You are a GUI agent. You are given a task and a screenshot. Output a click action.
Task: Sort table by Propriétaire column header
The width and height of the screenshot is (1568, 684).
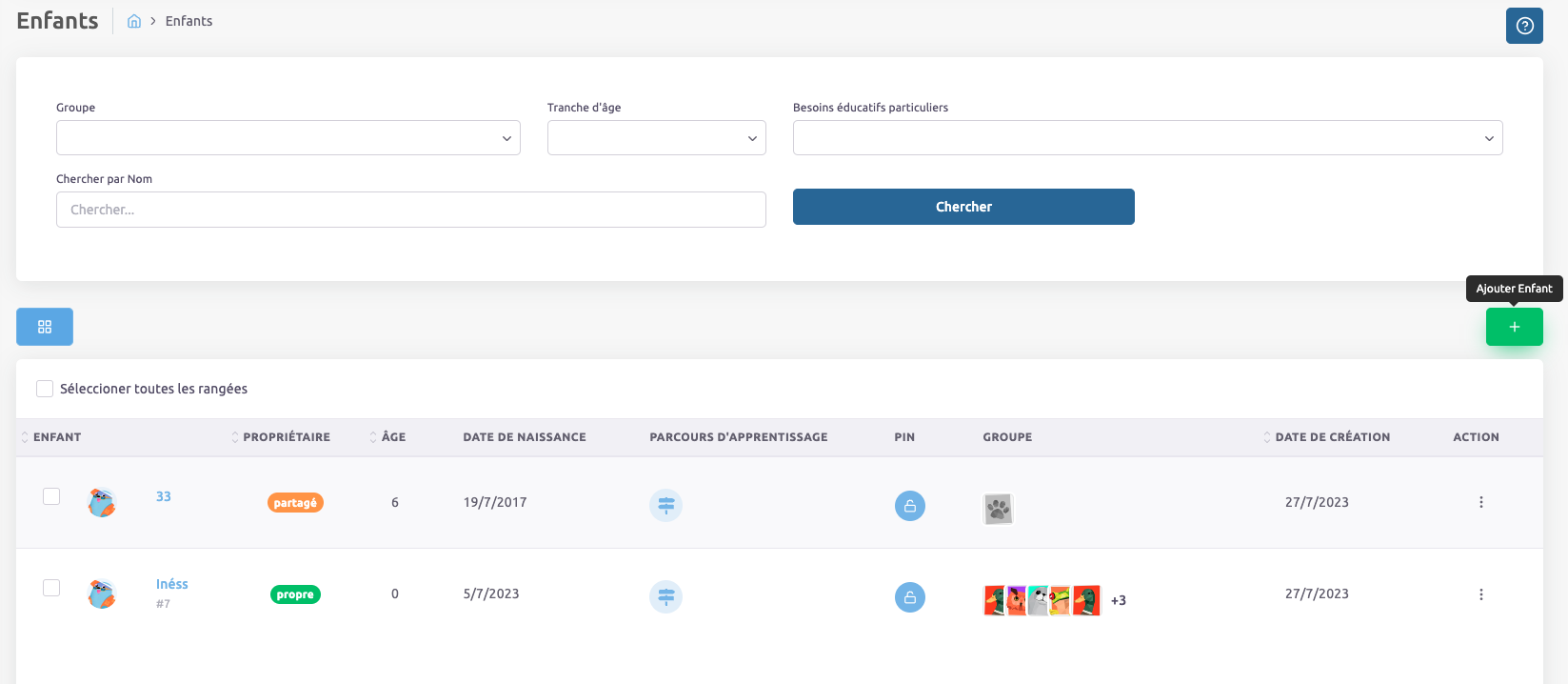coord(286,437)
